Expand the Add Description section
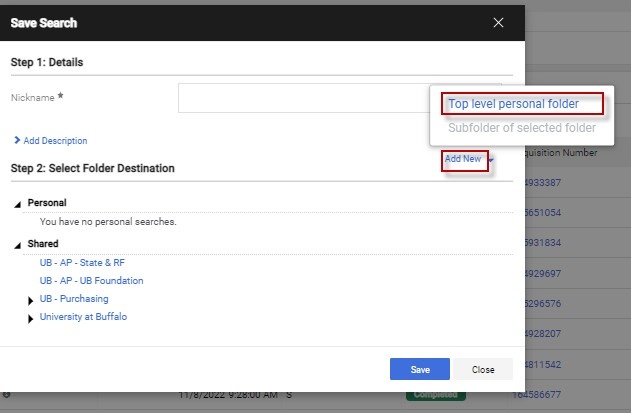 coord(50,141)
